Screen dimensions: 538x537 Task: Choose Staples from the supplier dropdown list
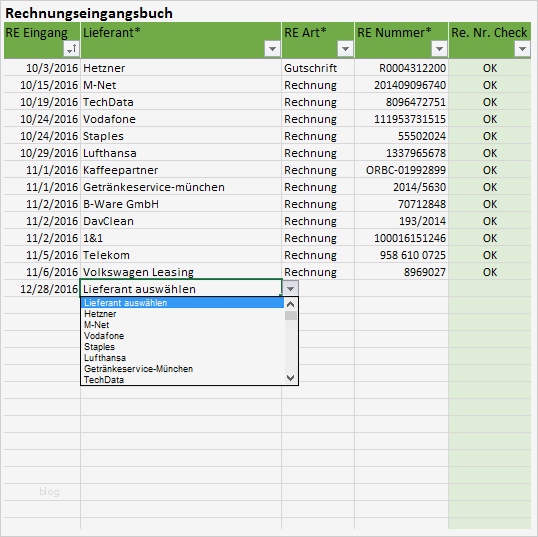point(183,347)
